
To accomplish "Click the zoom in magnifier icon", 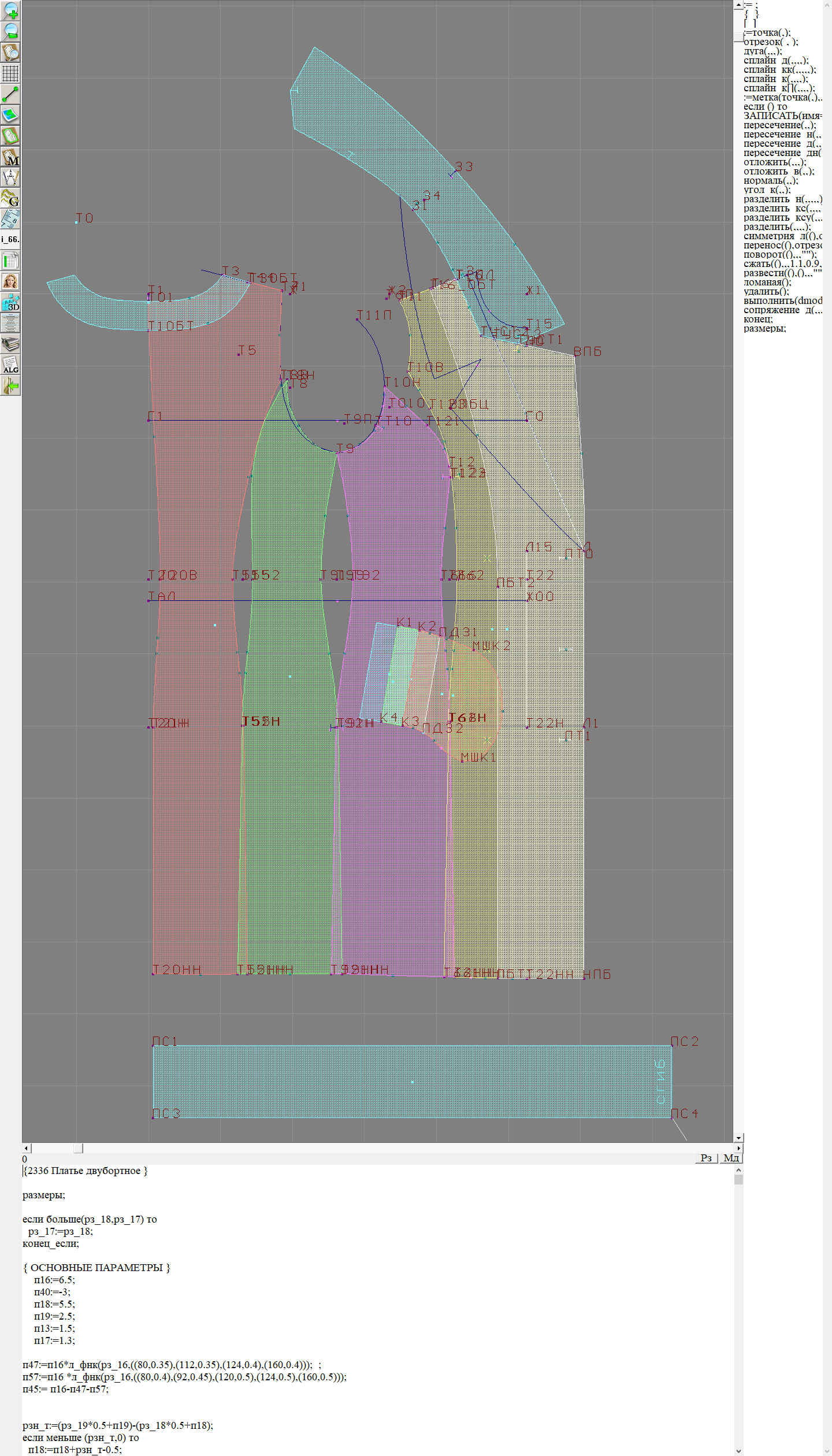I will pyautogui.click(x=10, y=10).
